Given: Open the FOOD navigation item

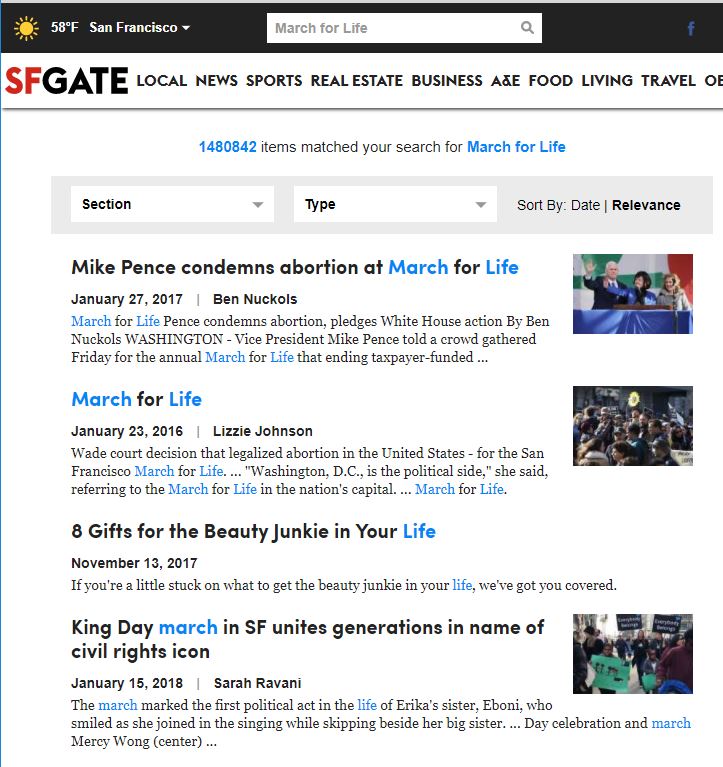Looking at the screenshot, I should coord(550,81).
